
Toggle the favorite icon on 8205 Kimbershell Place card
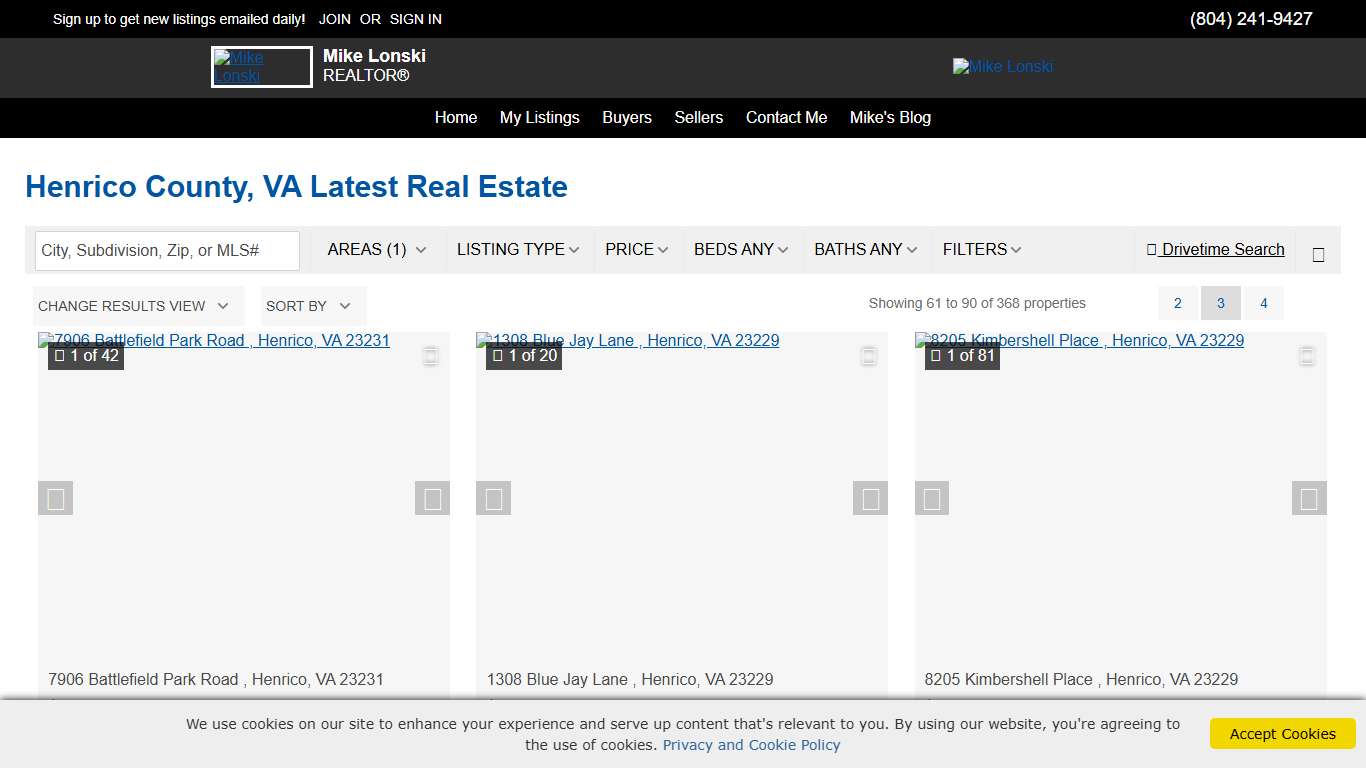[x=1307, y=355]
